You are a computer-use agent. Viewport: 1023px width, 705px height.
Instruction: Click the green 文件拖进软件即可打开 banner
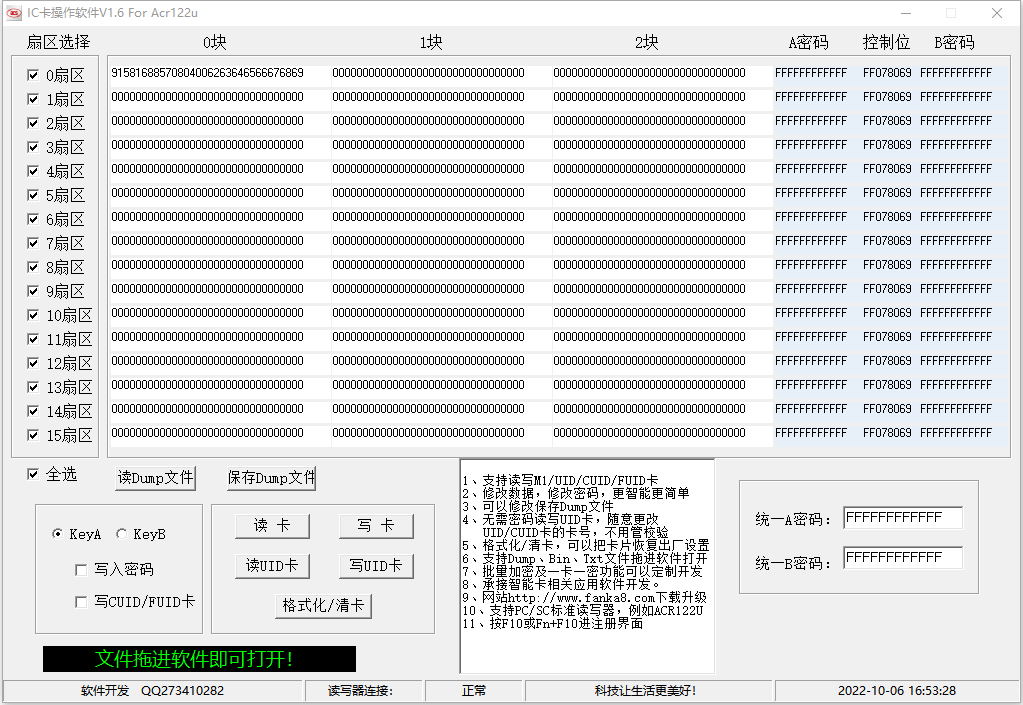(200, 659)
